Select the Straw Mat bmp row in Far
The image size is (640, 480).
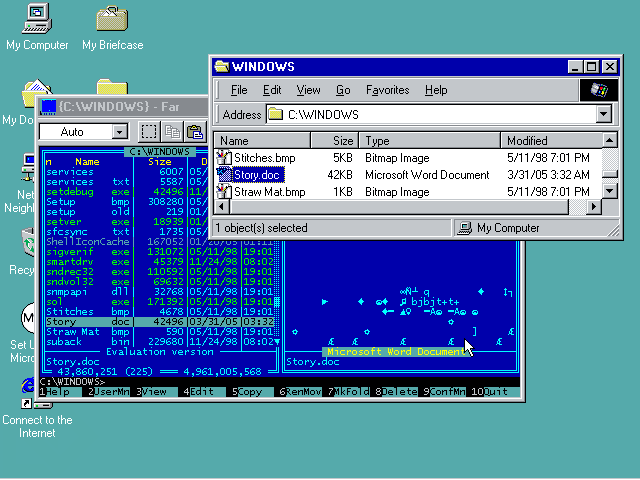[x=160, y=332]
